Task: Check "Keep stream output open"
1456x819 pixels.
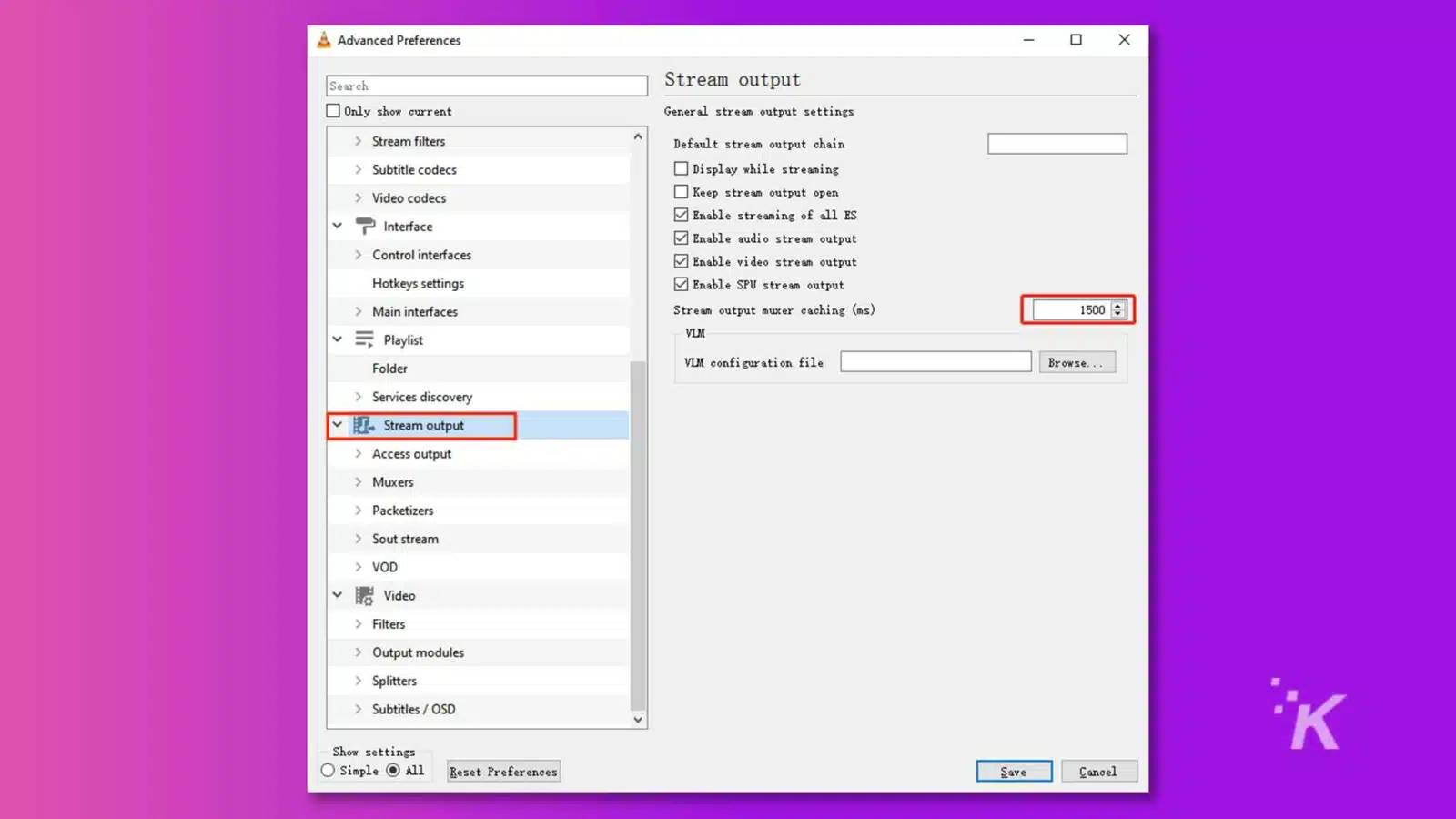Action: click(x=681, y=191)
